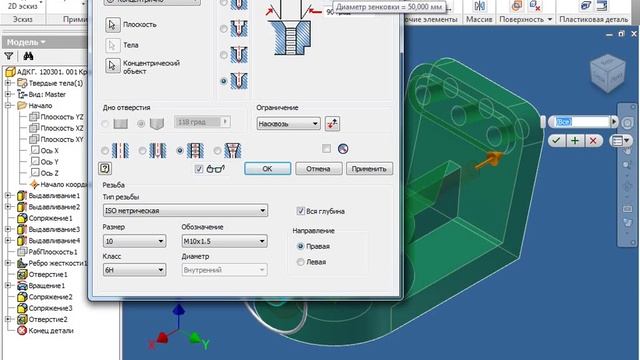
Task: Select РабПлоскость1 in the model tree
Action: [53, 252]
